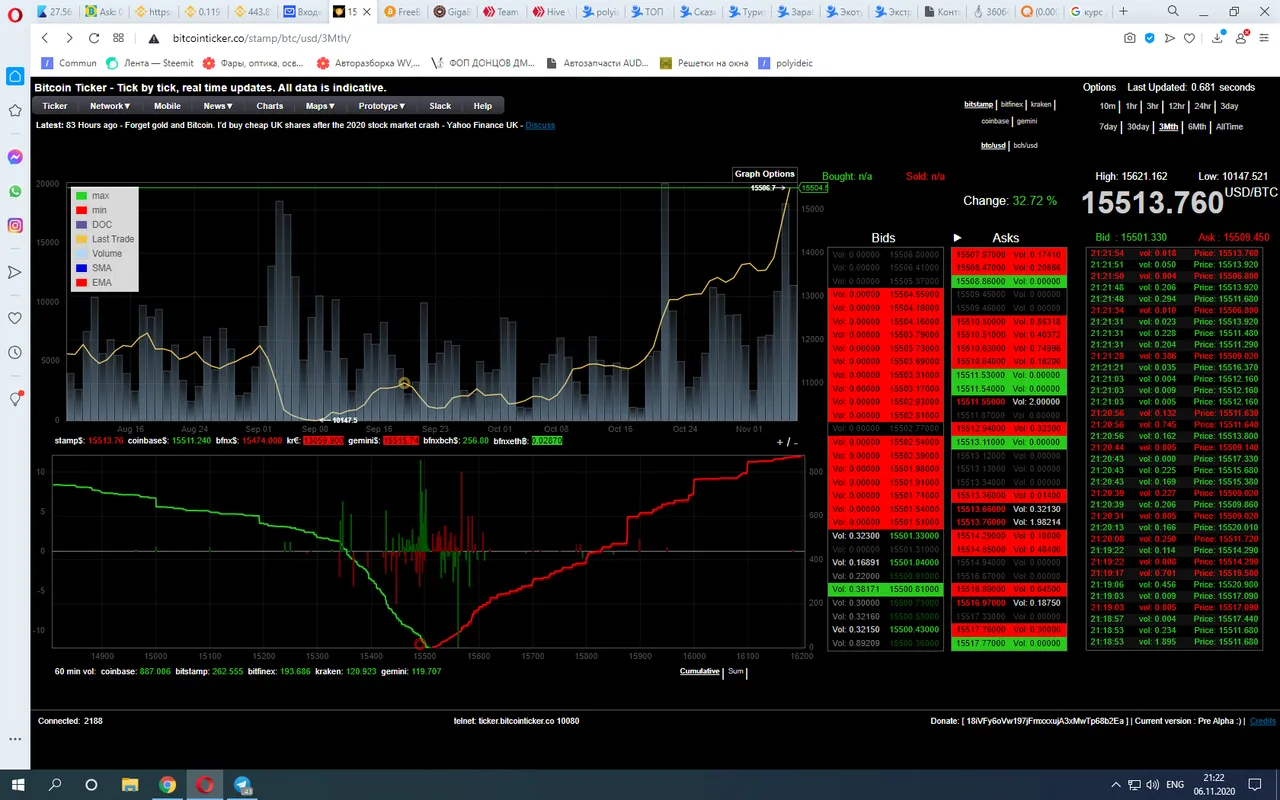This screenshot has width=1280, height=800.
Task: Expand the News dropdown menu
Action: (217, 106)
